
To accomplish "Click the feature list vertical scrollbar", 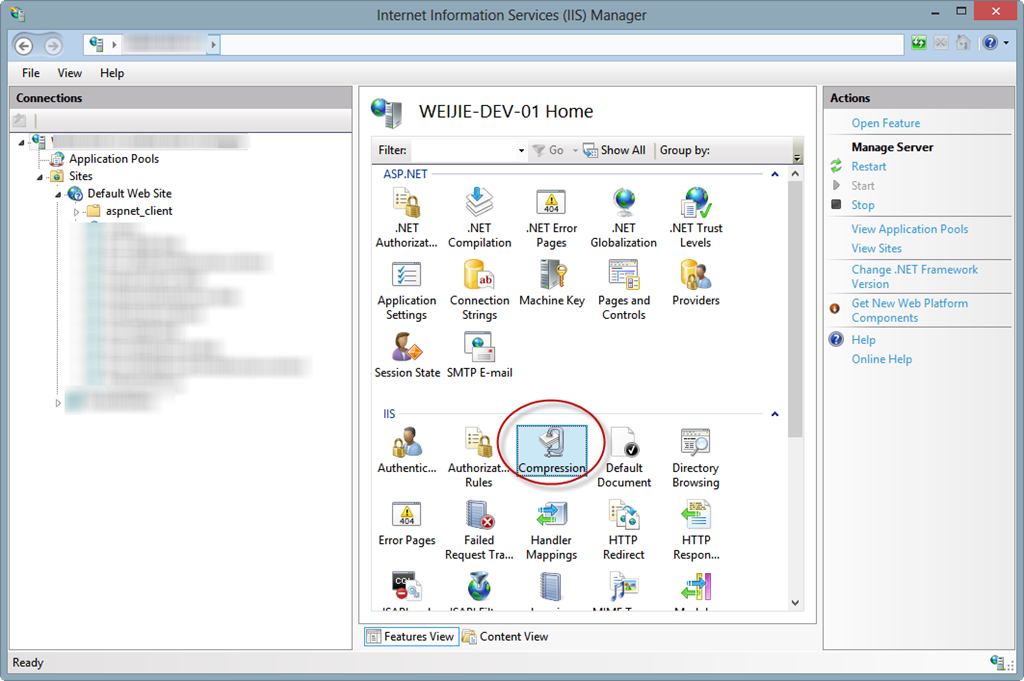I will 795,309.
